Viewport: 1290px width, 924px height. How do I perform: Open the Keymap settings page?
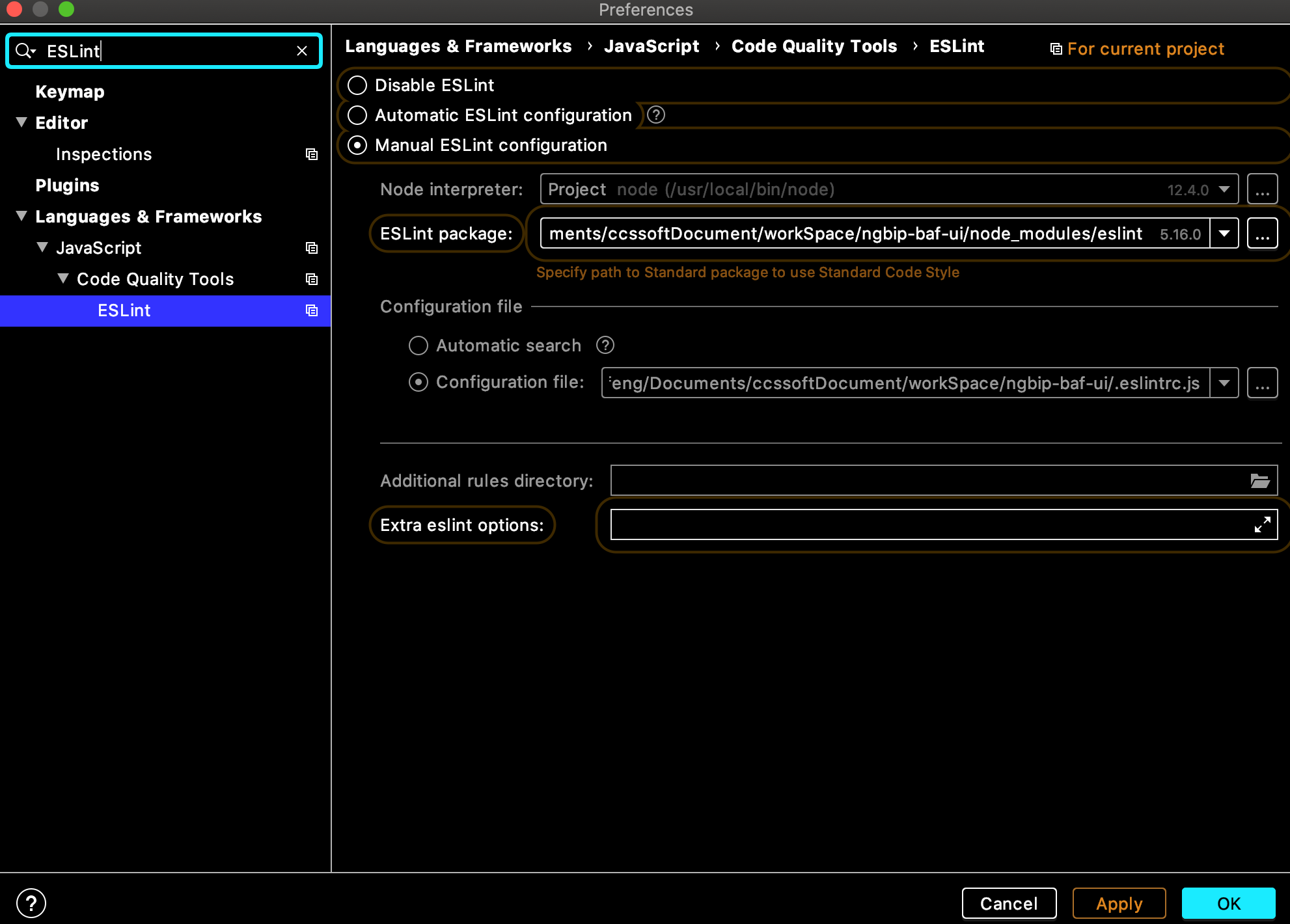click(70, 92)
